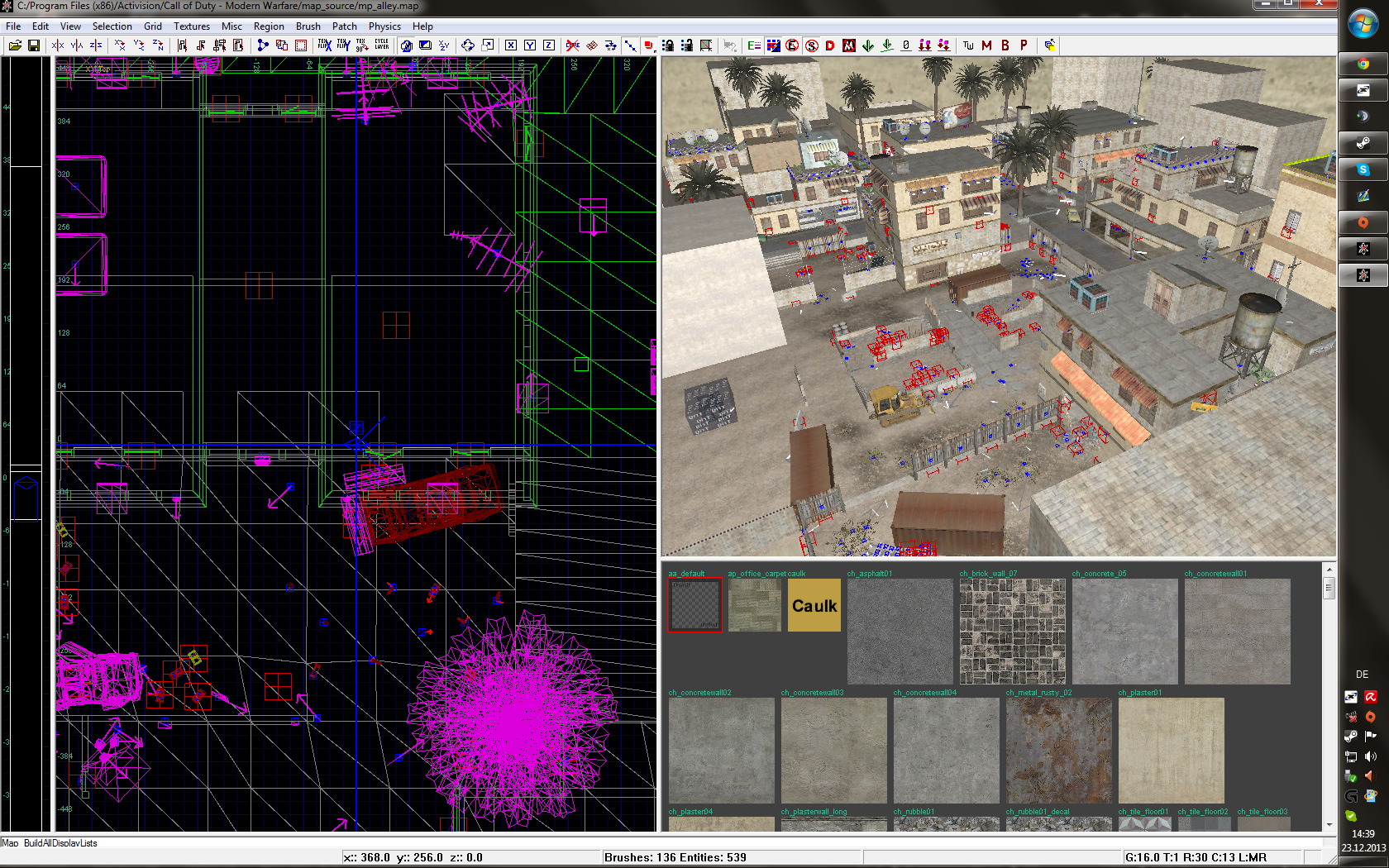The height and width of the screenshot is (868, 1389).
Task: Rotate selection around Y axis
Action: click(139, 45)
